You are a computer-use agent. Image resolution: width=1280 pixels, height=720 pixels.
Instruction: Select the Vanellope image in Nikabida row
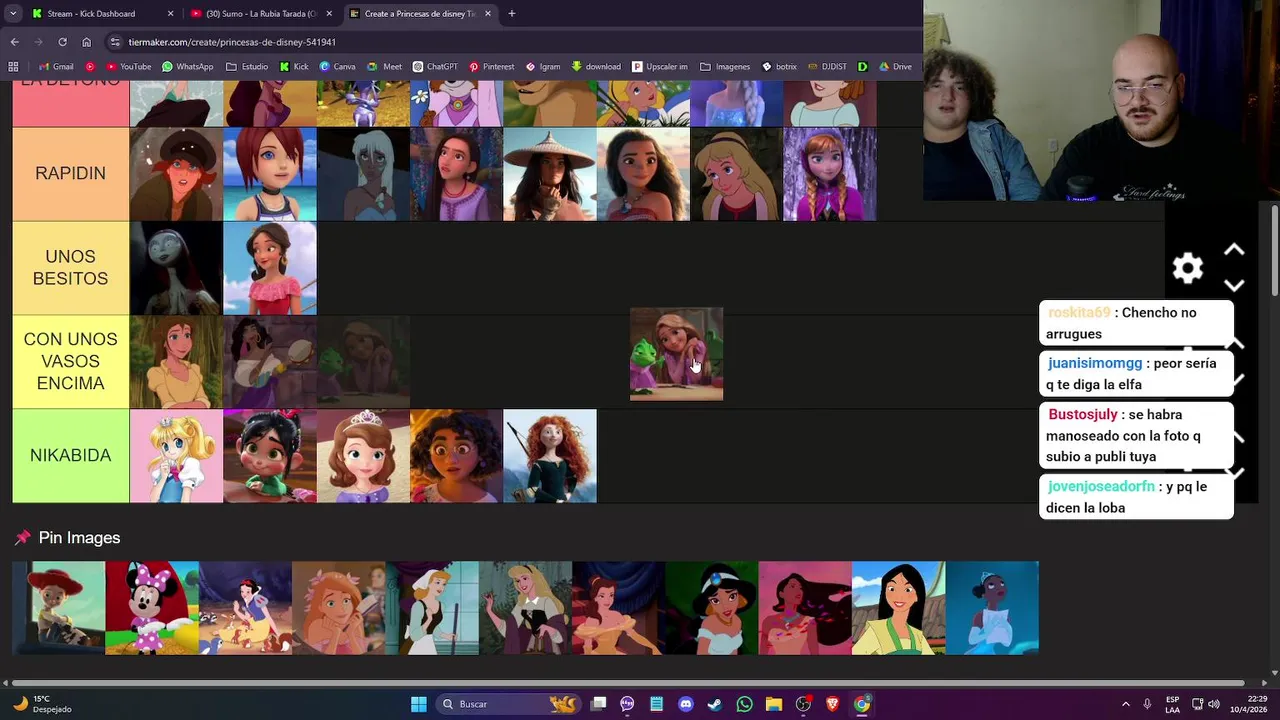coord(270,456)
